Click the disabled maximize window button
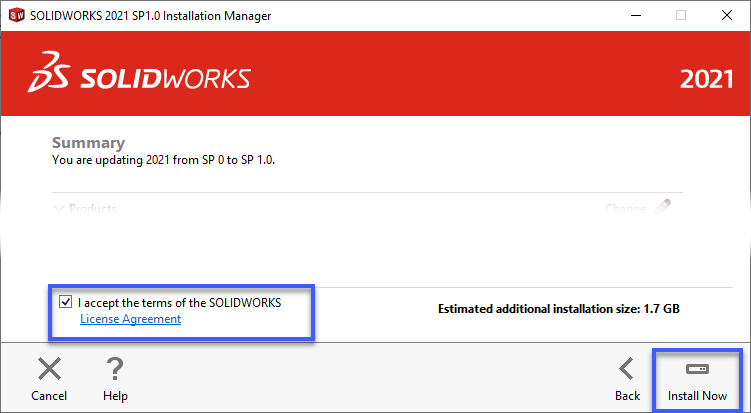751x413 pixels. [x=681, y=15]
